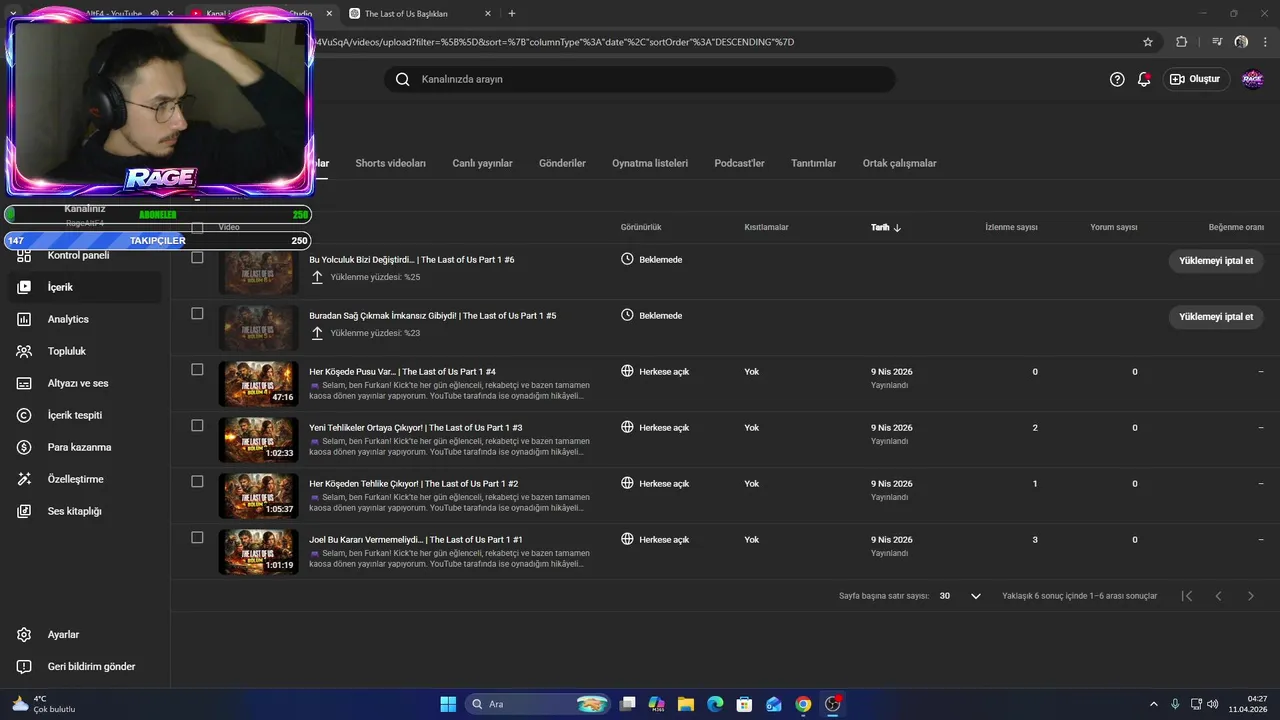The height and width of the screenshot is (720, 1280).
Task: Open İçerik tespiti copyright icon
Action: pos(25,415)
